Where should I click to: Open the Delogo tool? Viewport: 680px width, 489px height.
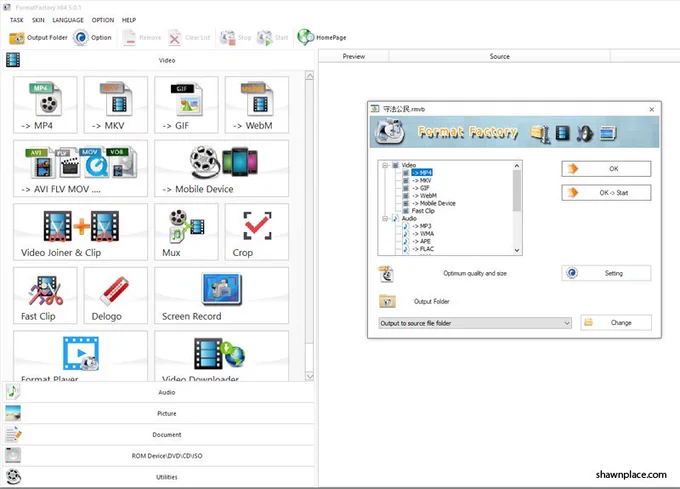pos(116,296)
